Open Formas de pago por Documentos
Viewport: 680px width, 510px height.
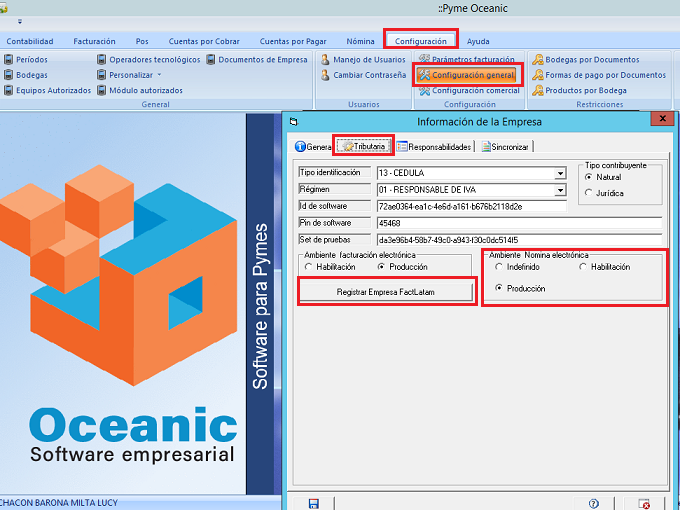click(x=599, y=75)
